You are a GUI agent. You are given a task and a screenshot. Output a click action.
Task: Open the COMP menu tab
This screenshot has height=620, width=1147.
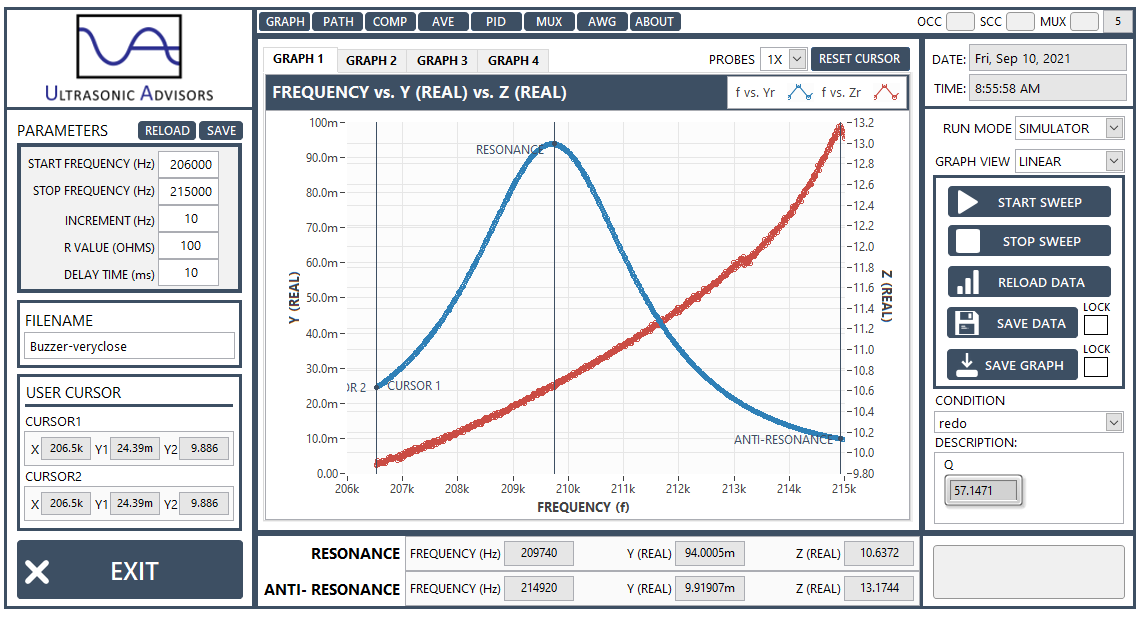click(x=390, y=22)
